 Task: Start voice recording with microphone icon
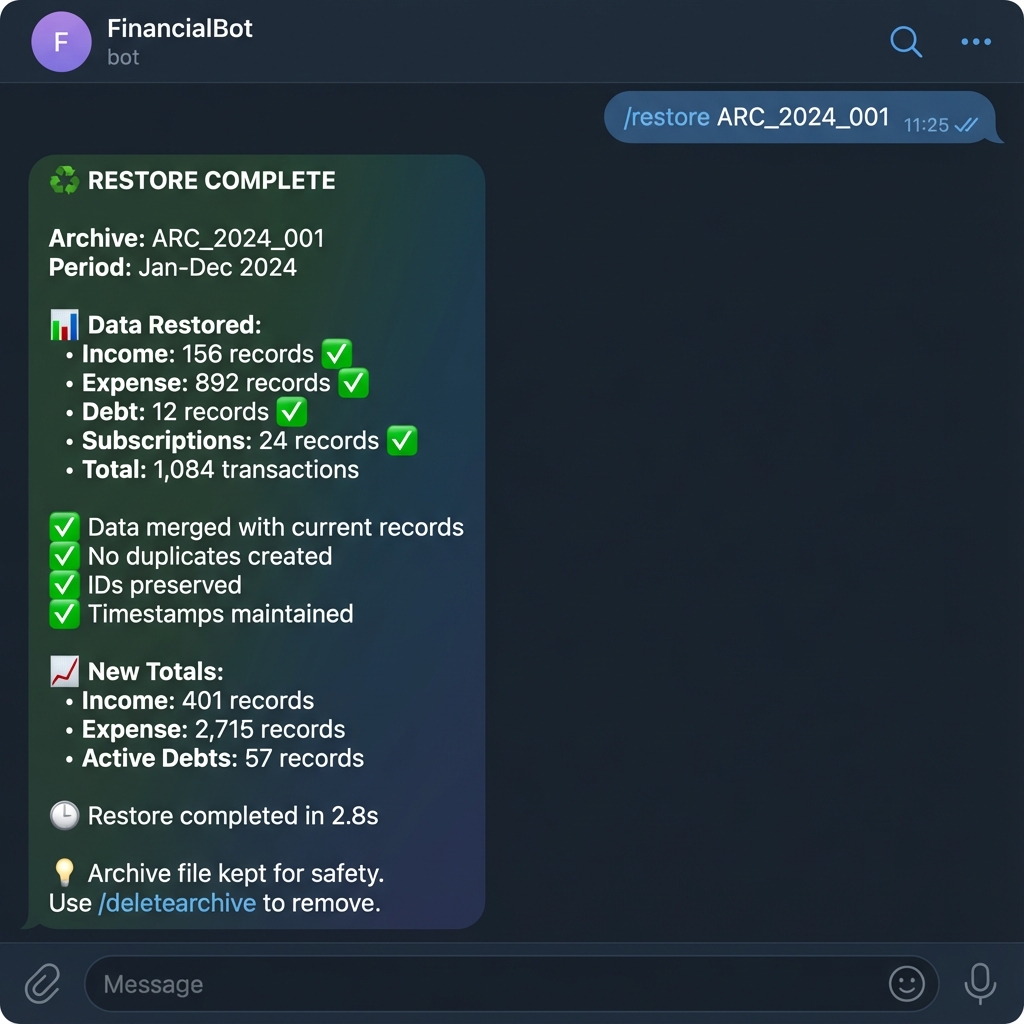[980, 984]
